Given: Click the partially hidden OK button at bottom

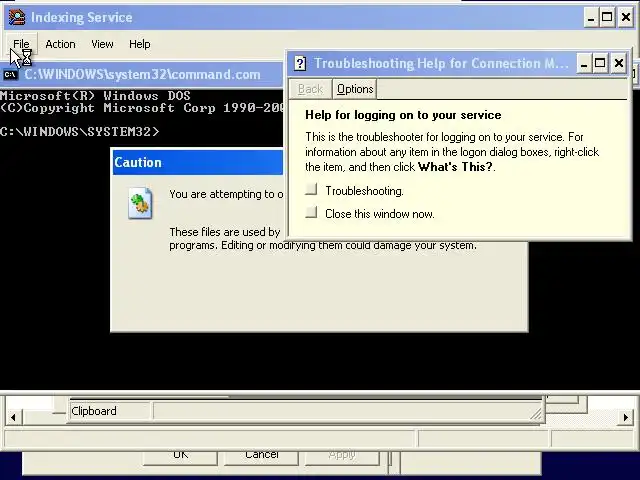Looking at the screenshot, I should (x=180, y=457).
